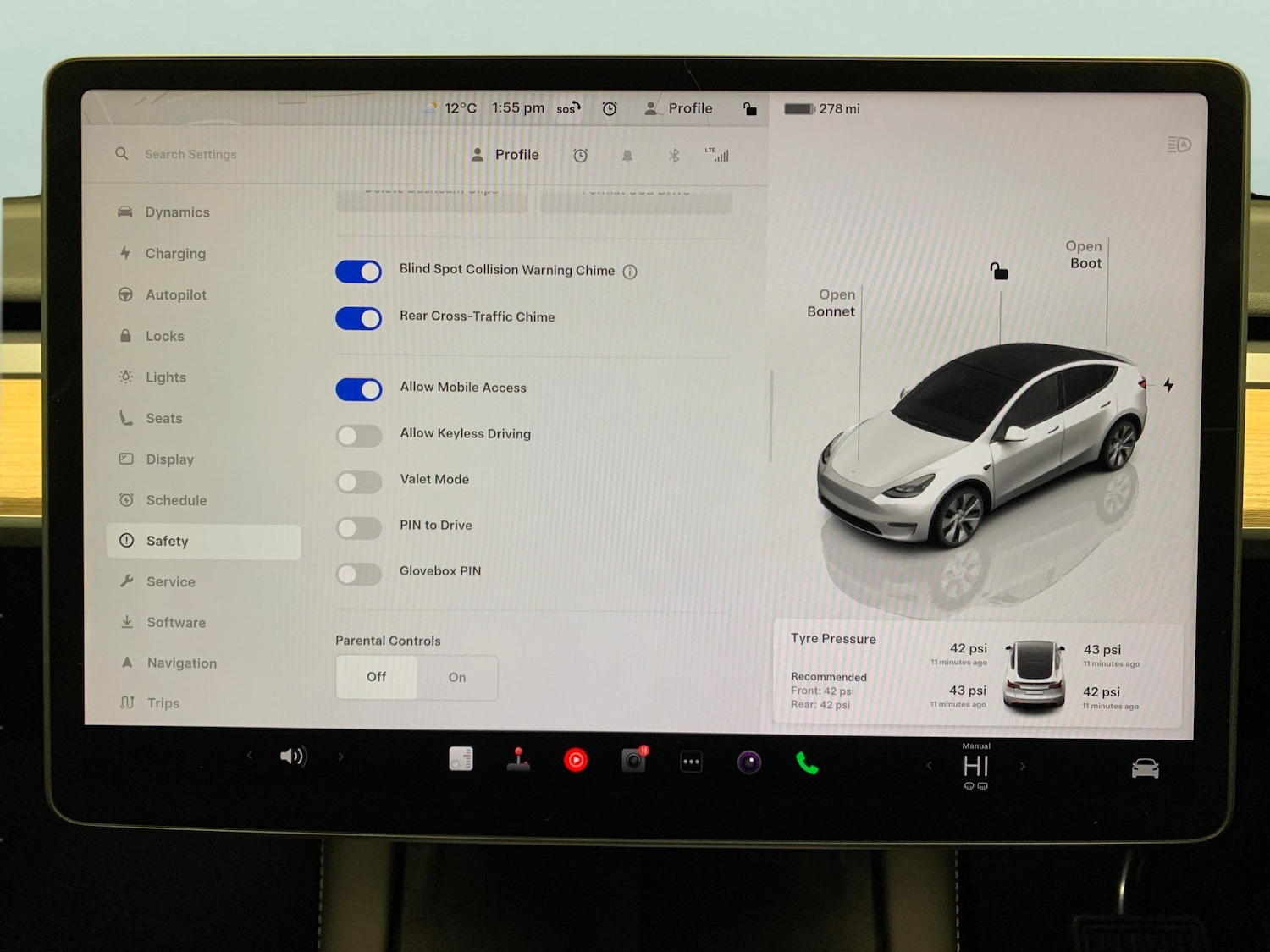Image resolution: width=1270 pixels, height=952 pixels.
Task: Open the Bluetooth settings icon
Action: 674,155
